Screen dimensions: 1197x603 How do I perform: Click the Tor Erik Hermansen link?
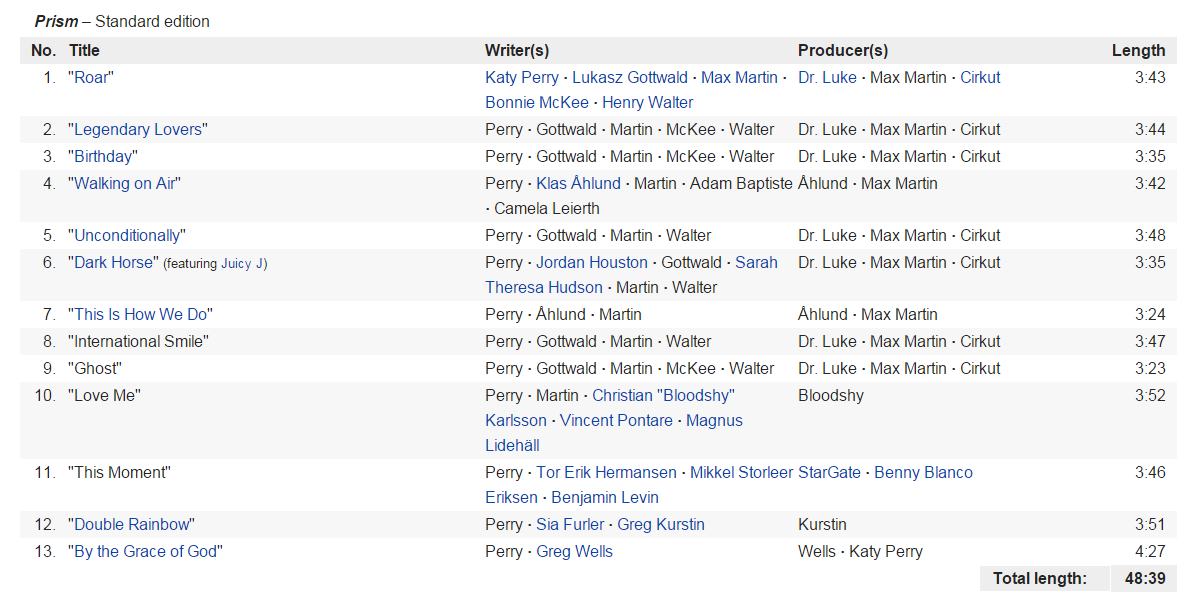pyautogui.click(x=606, y=472)
